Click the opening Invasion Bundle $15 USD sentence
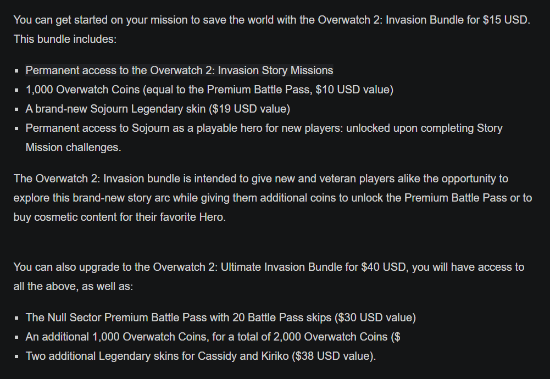The width and height of the screenshot is (550, 379). (x=272, y=20)
